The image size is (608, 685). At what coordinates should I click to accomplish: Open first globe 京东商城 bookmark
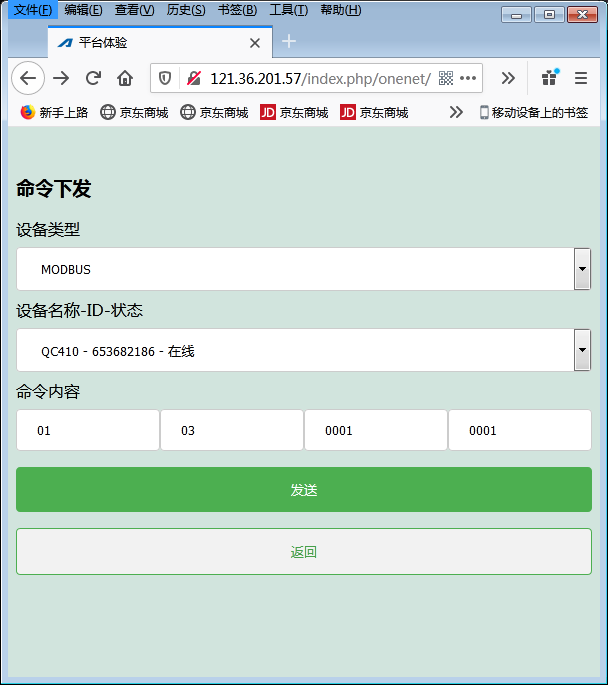134,113
